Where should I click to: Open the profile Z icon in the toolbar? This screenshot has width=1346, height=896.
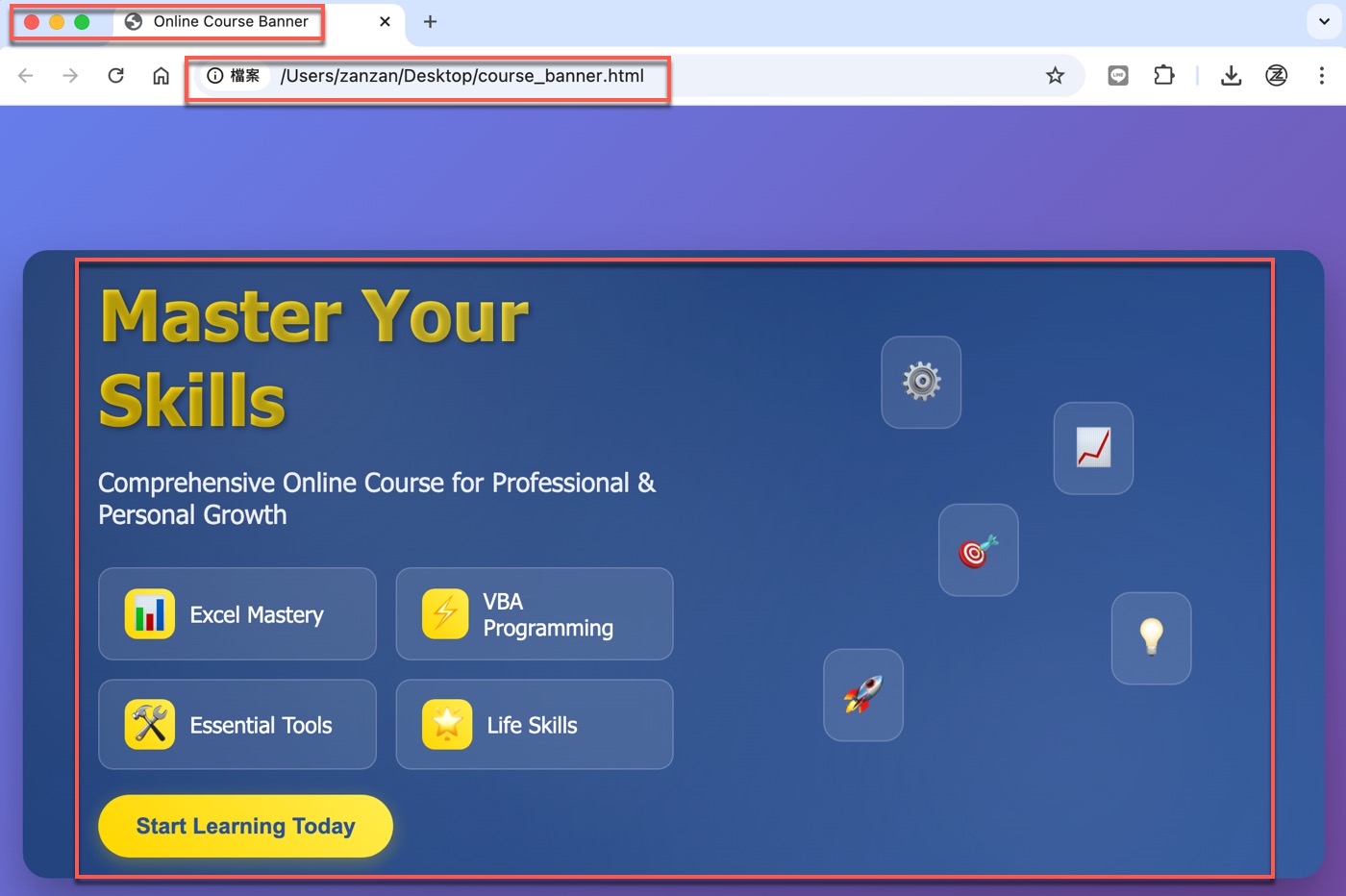pyautogui.click(x=1276, y=76)
